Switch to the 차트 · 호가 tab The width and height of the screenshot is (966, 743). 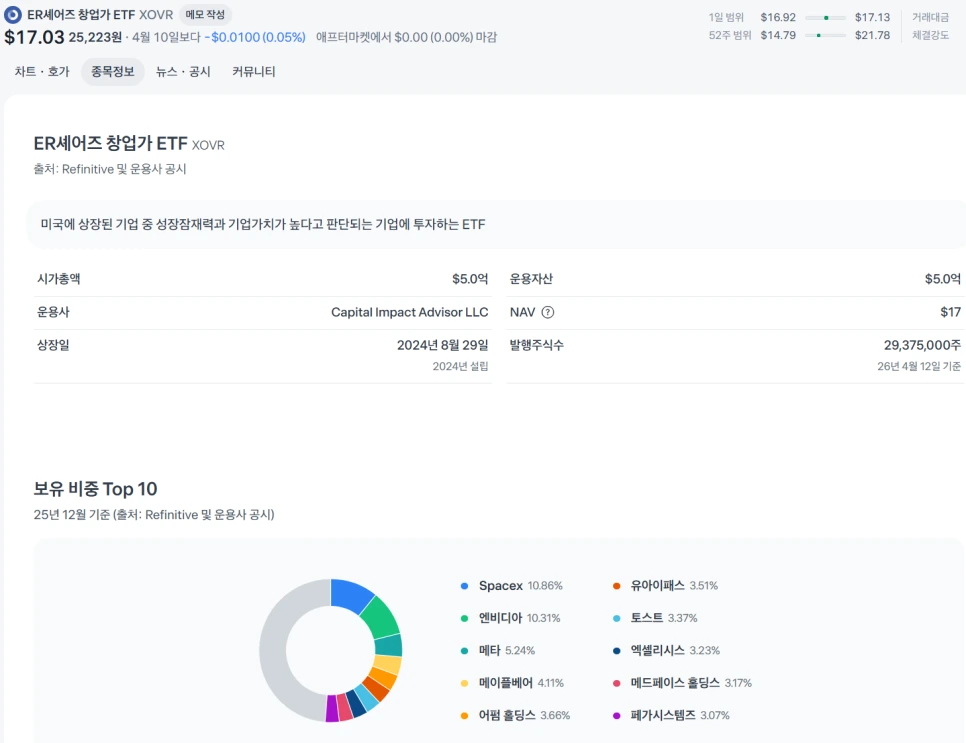click(x=42, y=71)
